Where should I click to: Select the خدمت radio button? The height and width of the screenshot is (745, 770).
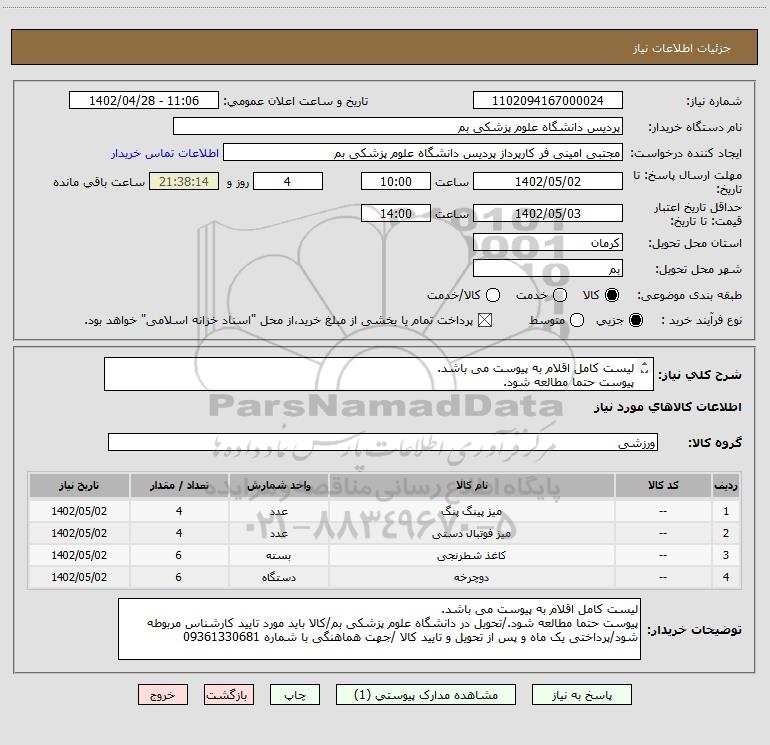click(560, 295)
